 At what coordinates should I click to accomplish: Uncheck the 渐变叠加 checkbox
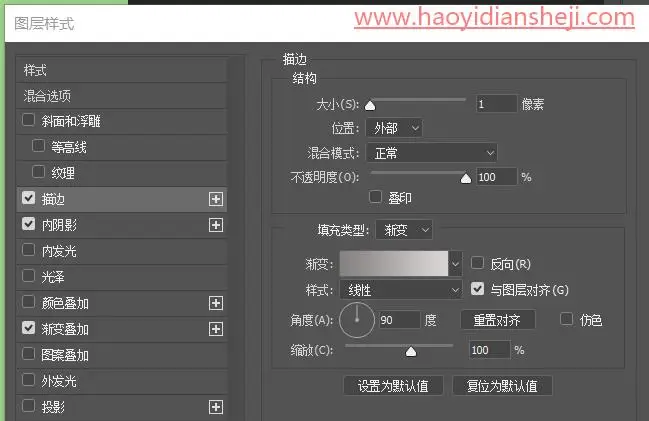tap(28, 328)
